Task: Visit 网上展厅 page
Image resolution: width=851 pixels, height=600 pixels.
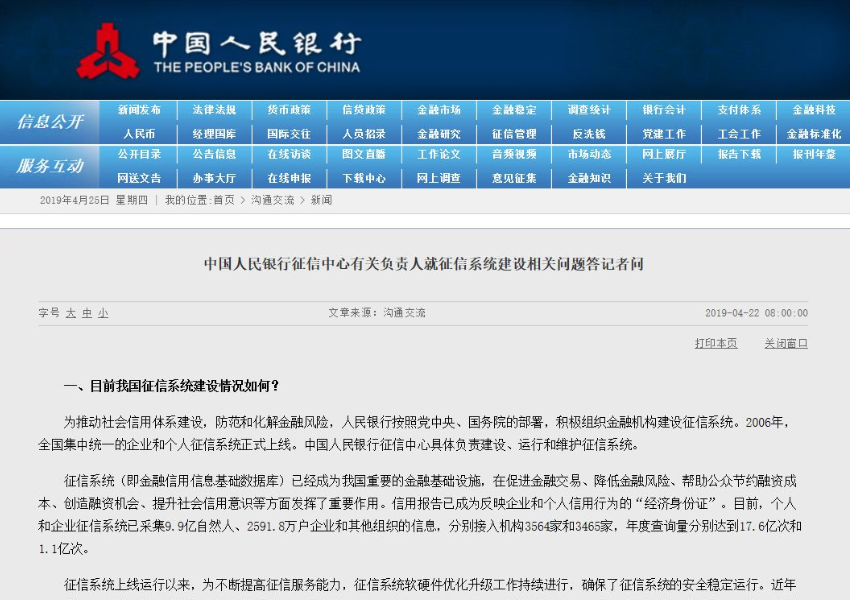Action: (664, 155)
